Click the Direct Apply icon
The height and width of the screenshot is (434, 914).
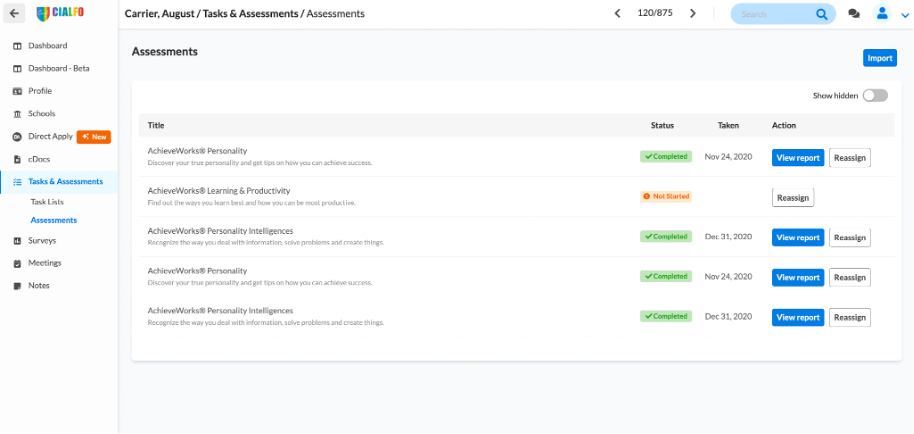[x=17, y=137]
